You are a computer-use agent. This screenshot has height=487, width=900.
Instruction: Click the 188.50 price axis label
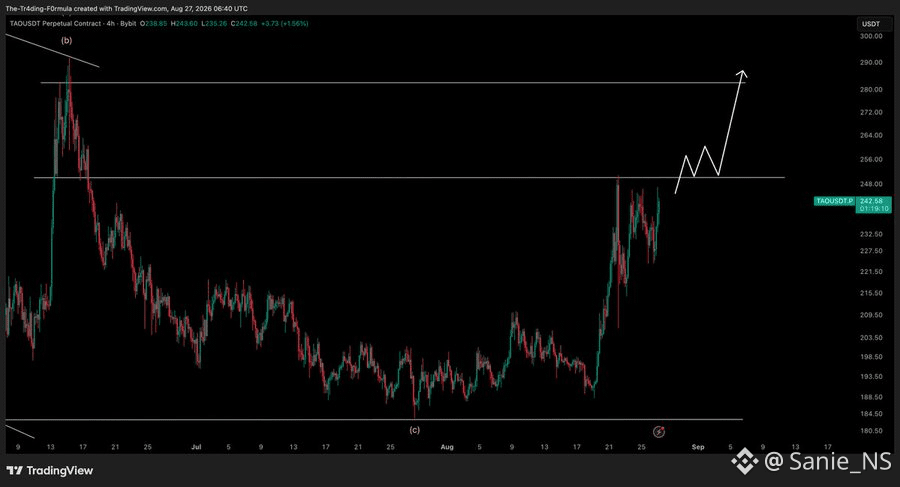click(871, 397)
